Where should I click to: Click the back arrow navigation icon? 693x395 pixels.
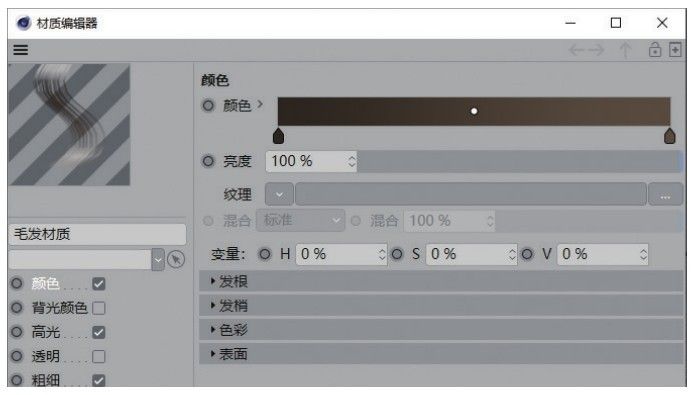click(577, 50)
